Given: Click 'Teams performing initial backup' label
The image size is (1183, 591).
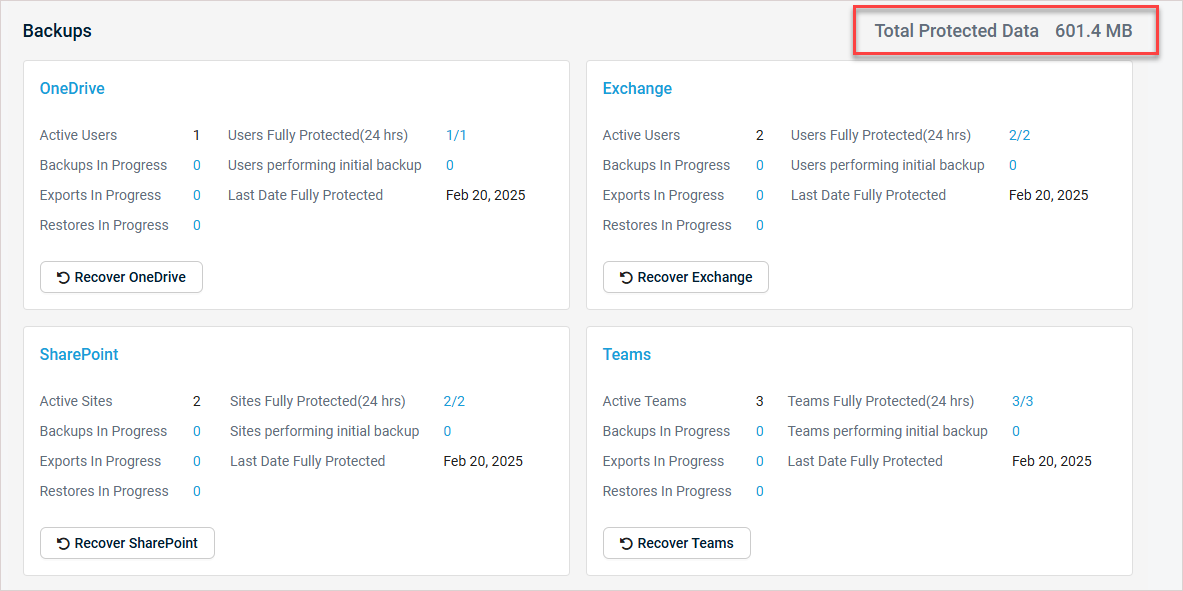Looking at the screenshot, I should (x=888, y=431).
